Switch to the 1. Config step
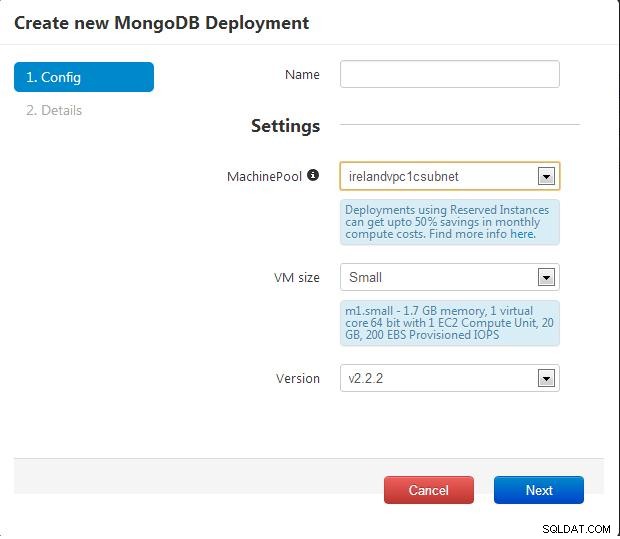The image size is (620, 539). click(84, 77)
